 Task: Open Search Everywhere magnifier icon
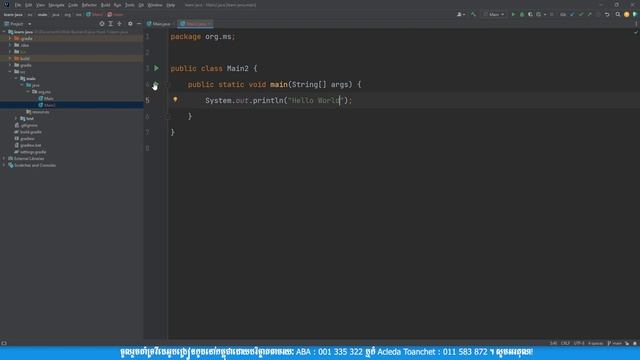tap(618, 14)
